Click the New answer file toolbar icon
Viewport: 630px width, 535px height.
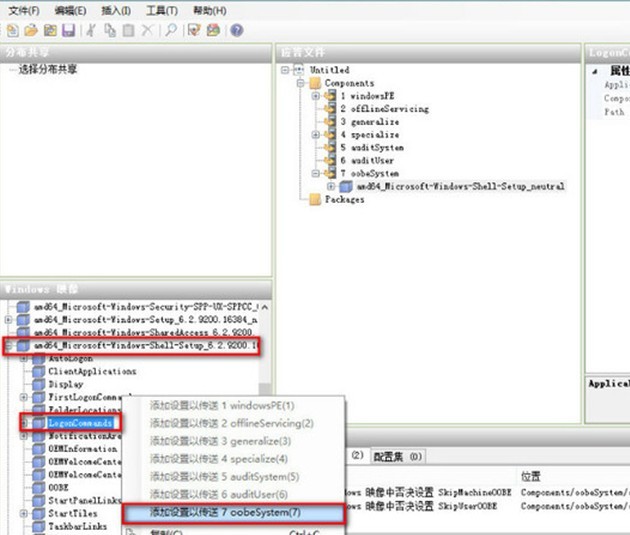coord(14,31)
